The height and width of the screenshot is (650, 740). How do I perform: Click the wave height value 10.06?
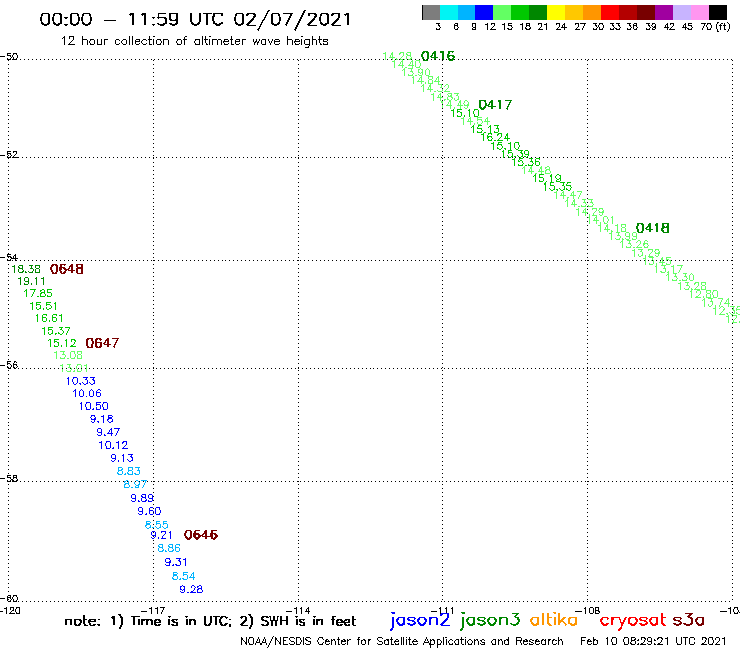click(x=87, y=394)
